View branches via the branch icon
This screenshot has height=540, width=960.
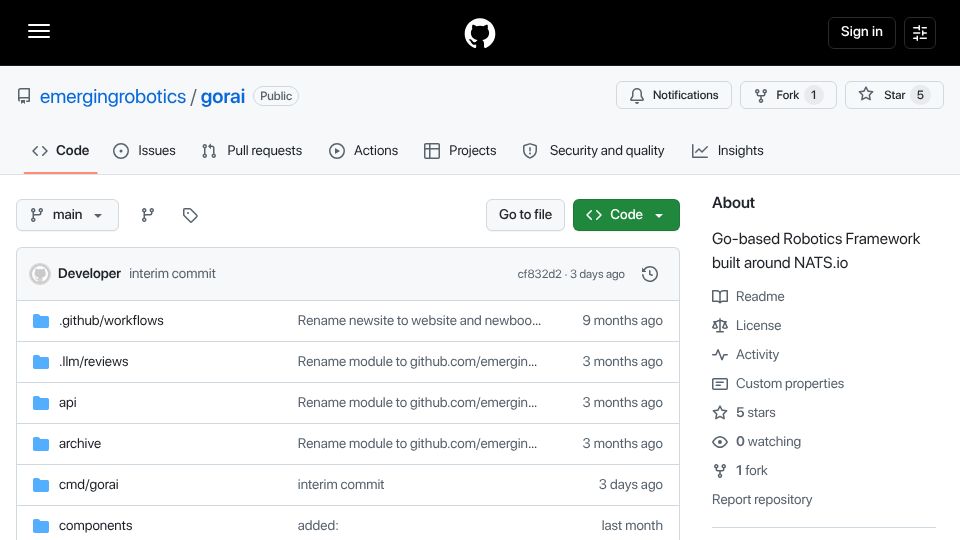pos(148,215)
